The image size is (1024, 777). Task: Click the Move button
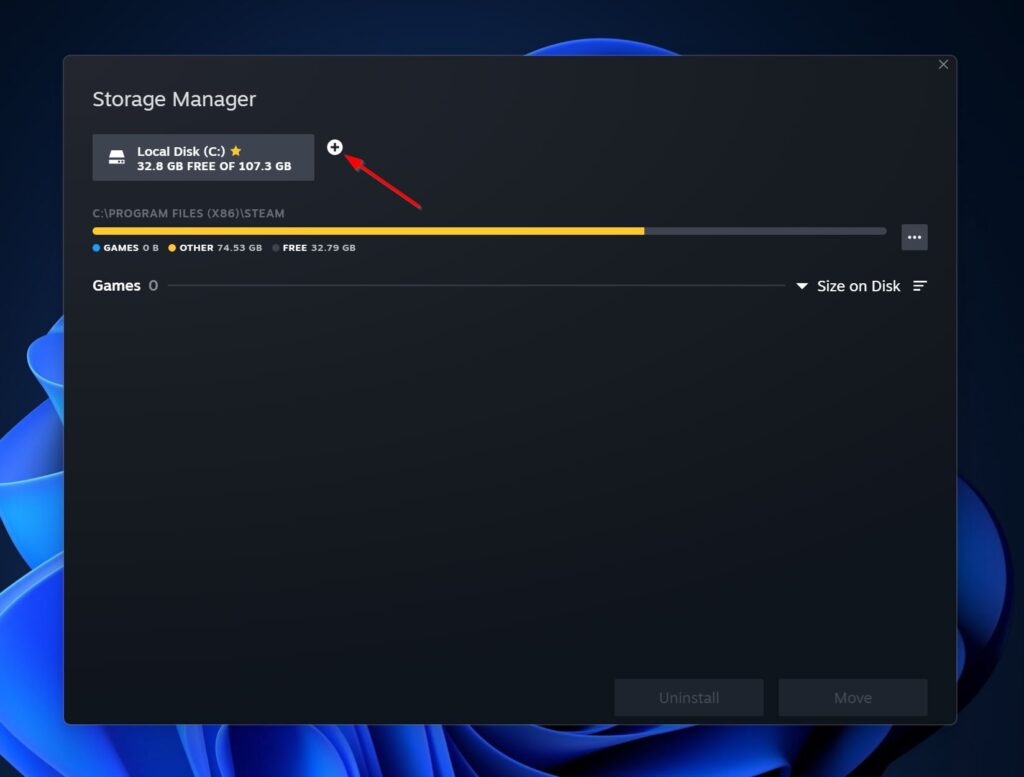pos(852,697)
